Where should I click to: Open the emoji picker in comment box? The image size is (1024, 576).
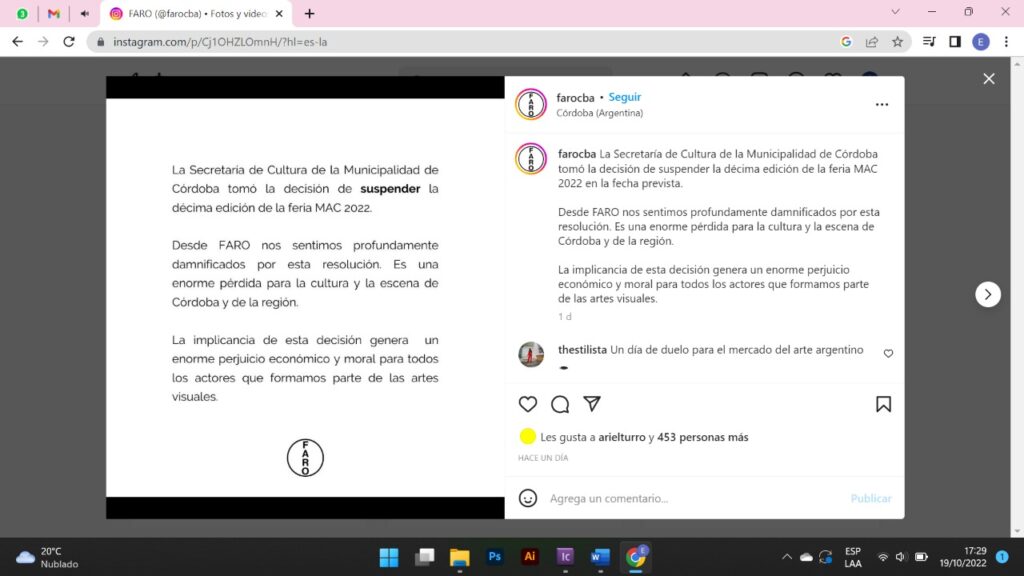tap(528, 498)
